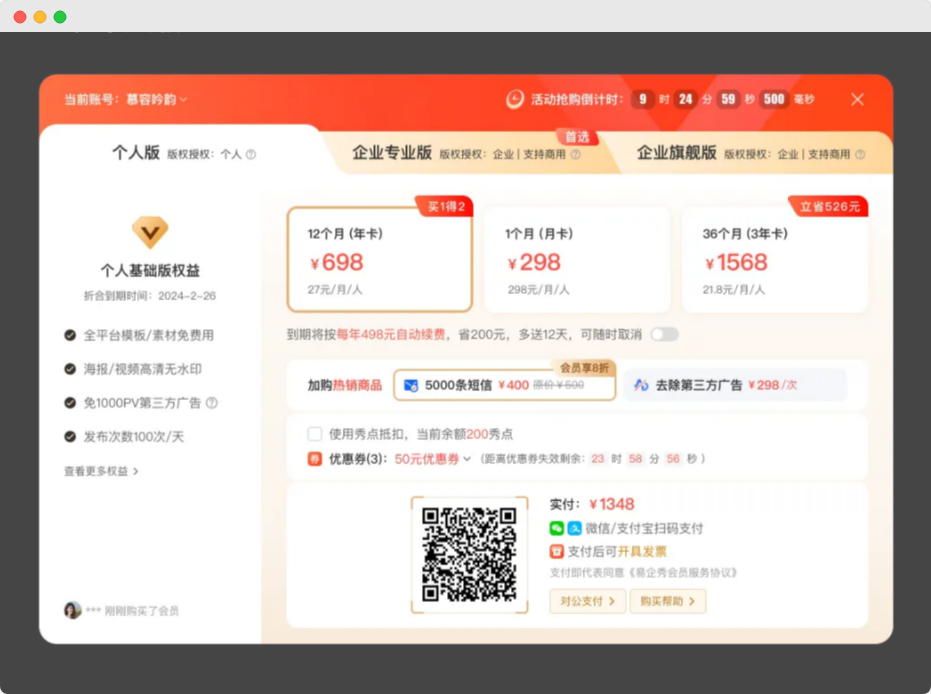Image resolution: width=931 pixels, height=694 pixels.
Task: Switch to the 企业专业版 tab
Action: coord(467,153)
